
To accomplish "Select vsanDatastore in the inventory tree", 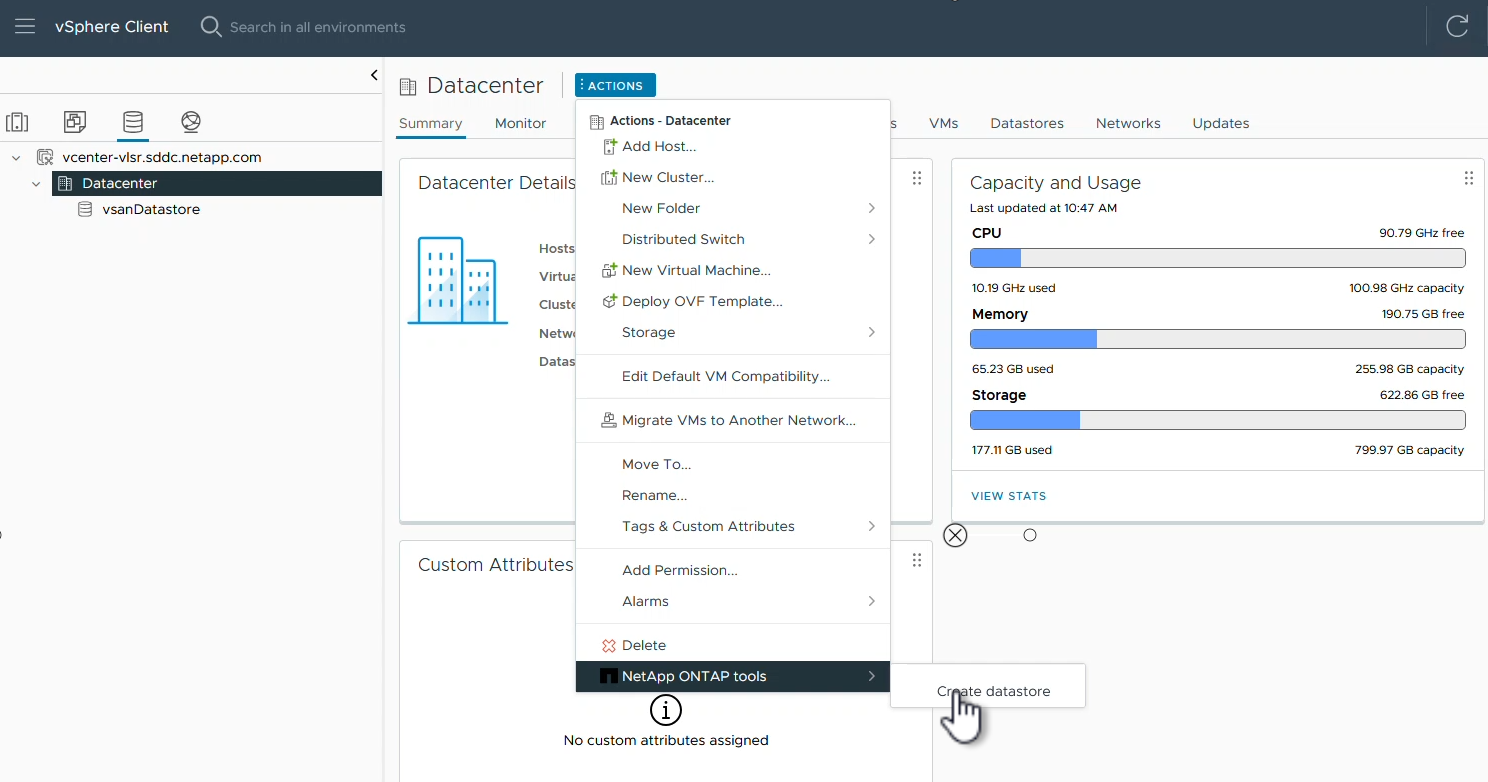I will tap(150, 210).
